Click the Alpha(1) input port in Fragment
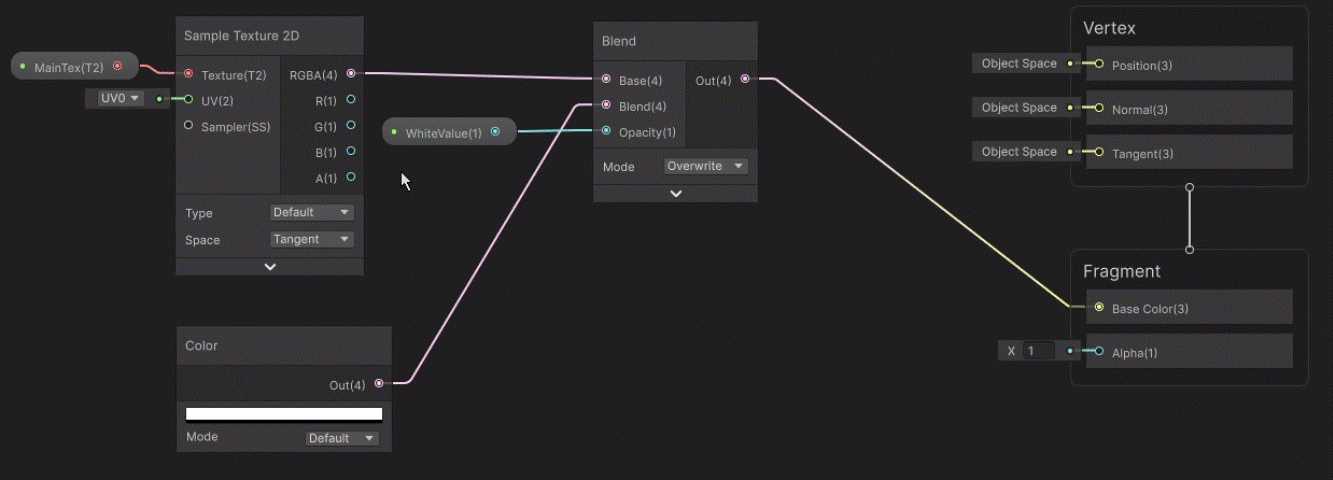 1099,352
